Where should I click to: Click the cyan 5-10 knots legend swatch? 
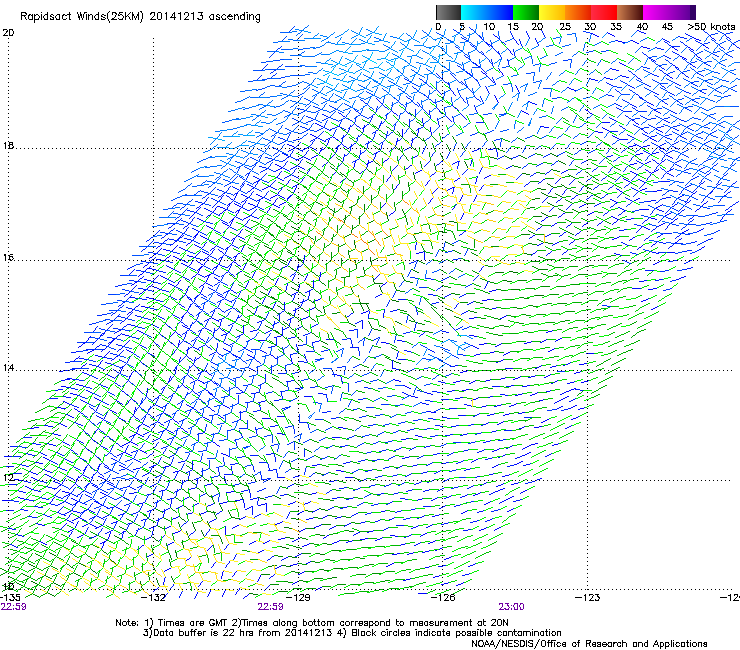474,12
